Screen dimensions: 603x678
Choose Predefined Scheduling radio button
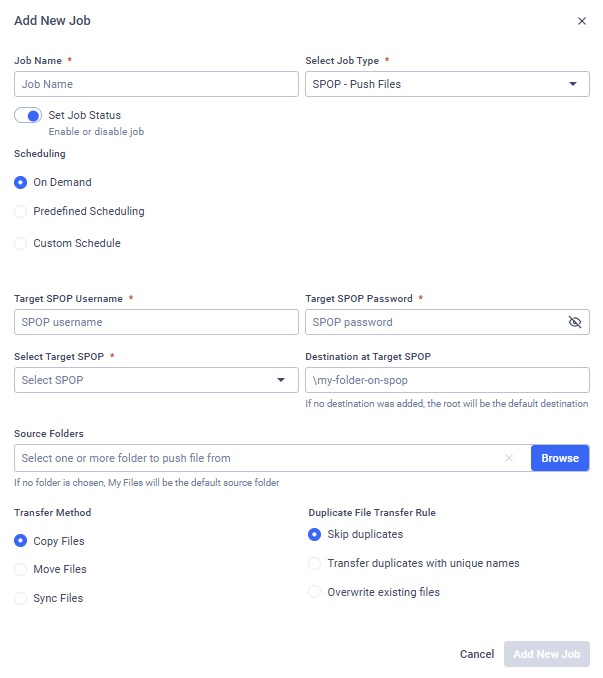[x=21, y=212]
